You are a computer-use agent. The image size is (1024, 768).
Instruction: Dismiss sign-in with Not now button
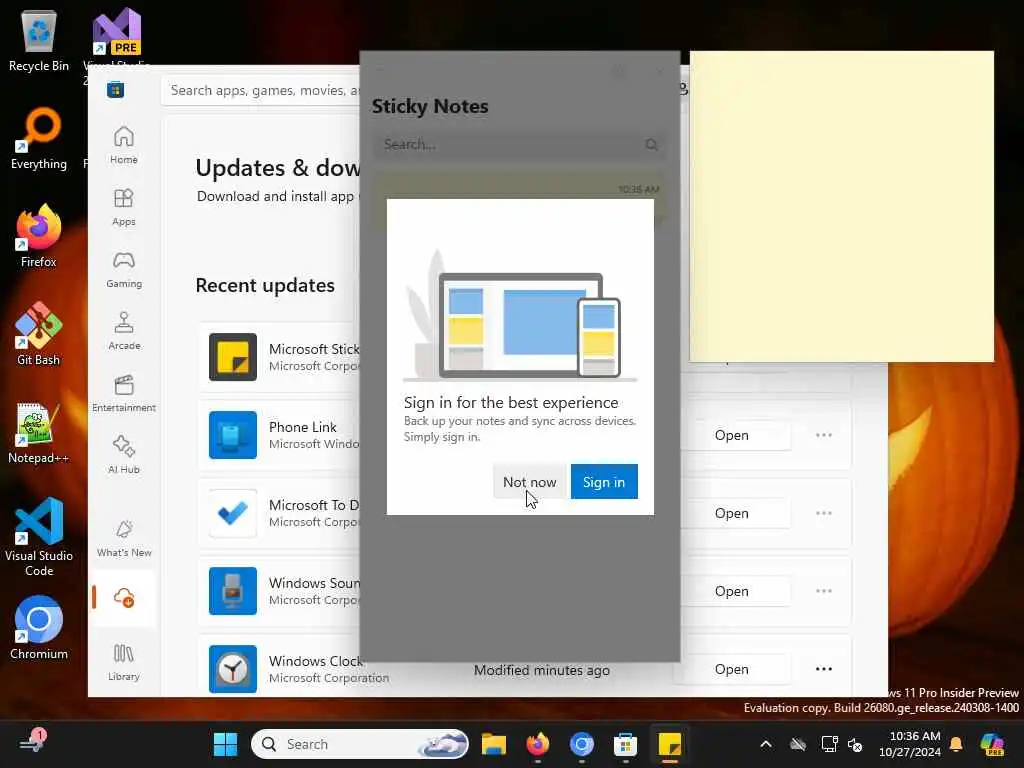[530, 482]
